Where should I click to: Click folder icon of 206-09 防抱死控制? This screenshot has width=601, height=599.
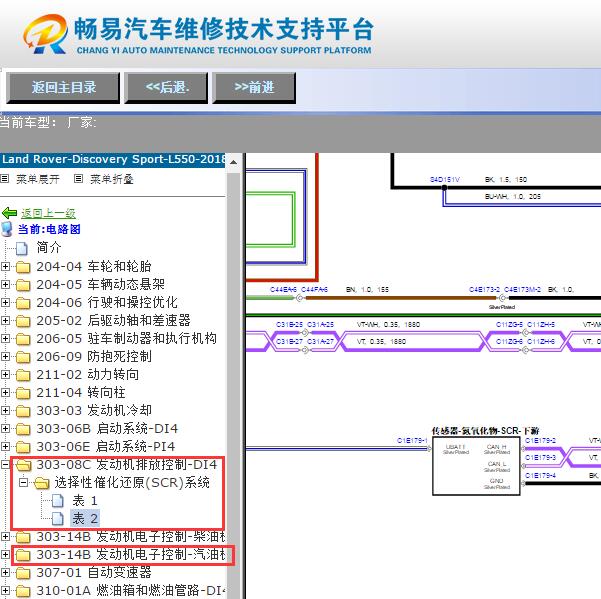(x=23, y=357)
